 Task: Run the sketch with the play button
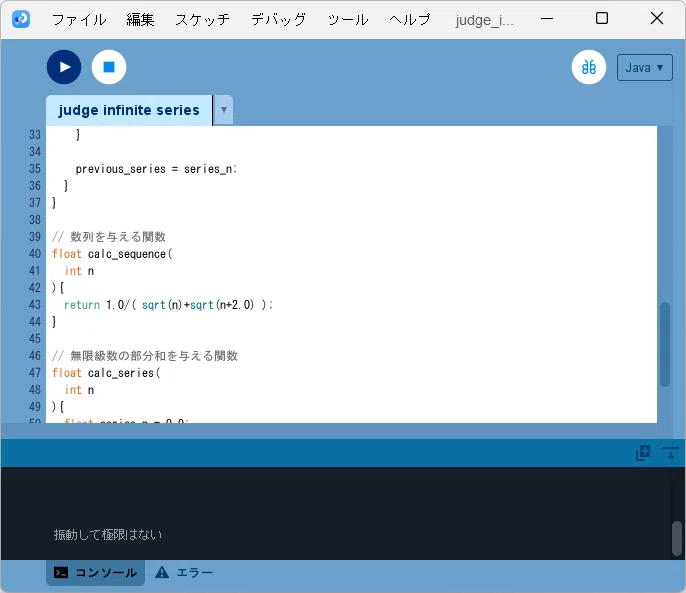(64, 67)
